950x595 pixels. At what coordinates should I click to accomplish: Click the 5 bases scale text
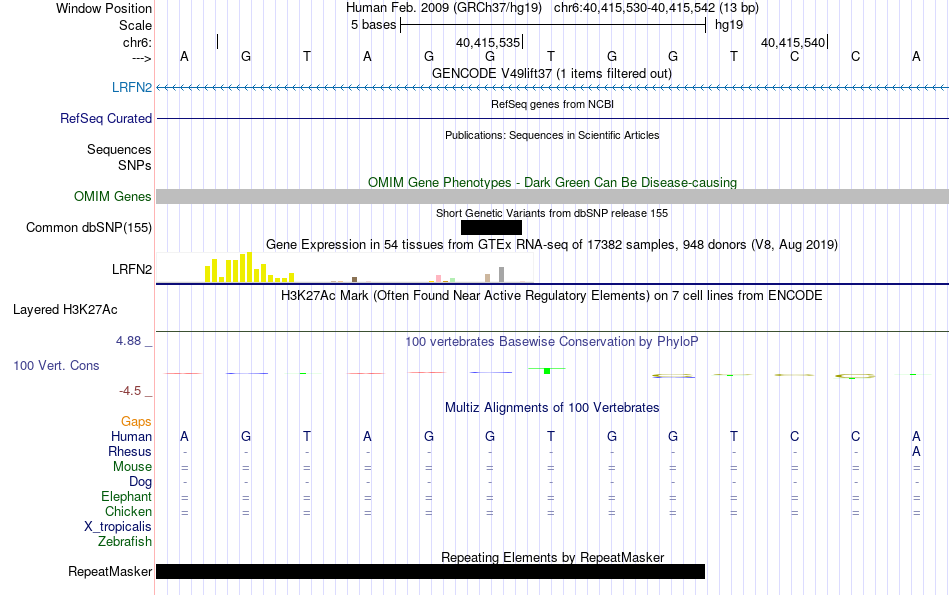373,25
